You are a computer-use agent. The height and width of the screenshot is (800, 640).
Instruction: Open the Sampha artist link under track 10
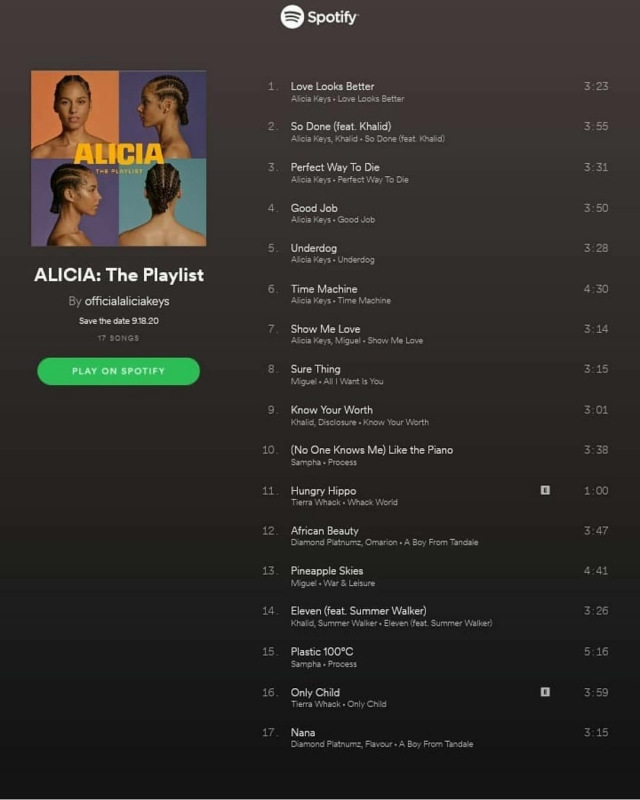click(x=306, y=462)
